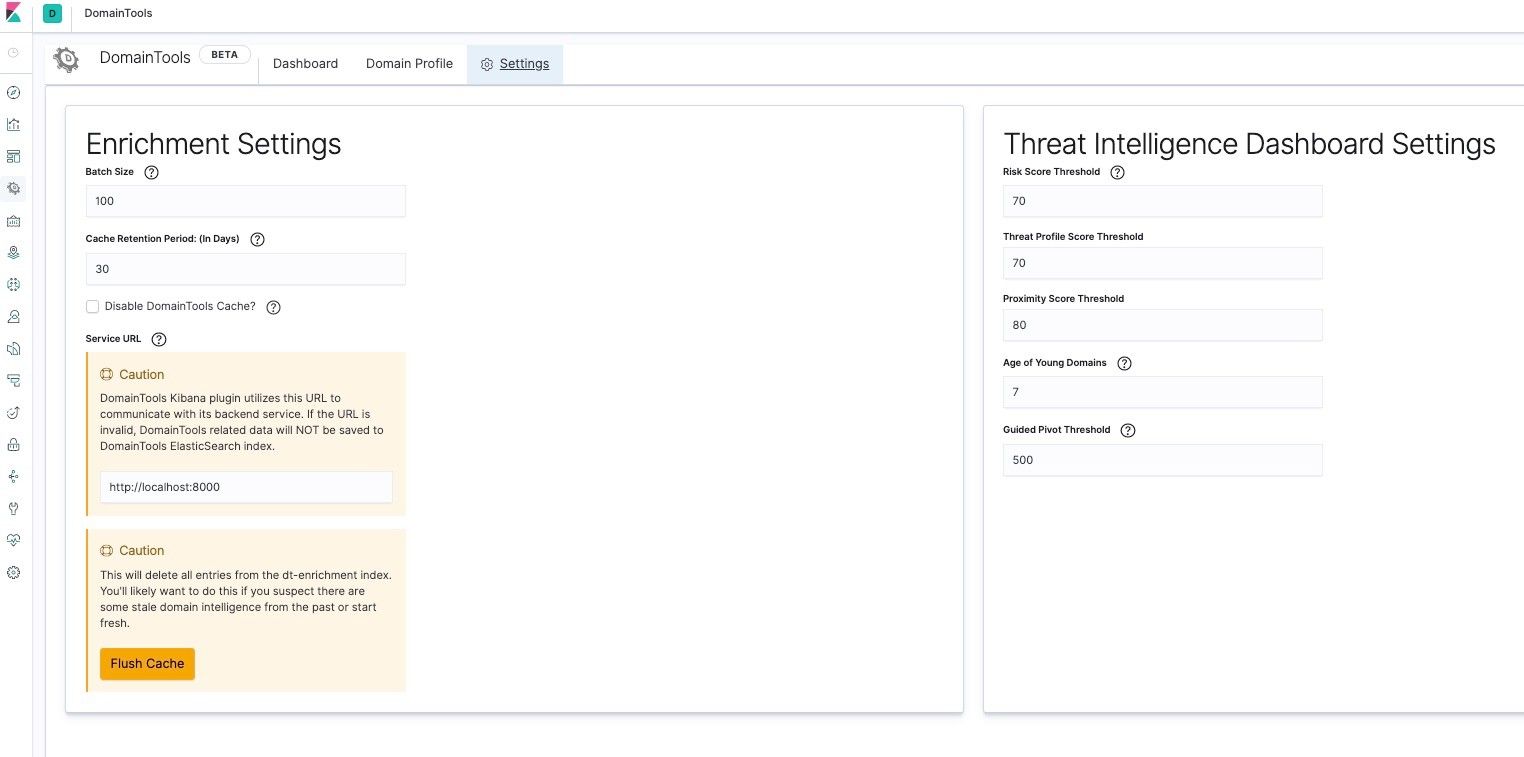
Task: Open Dashboard icon in sidebar
Action: coord(13,156)
